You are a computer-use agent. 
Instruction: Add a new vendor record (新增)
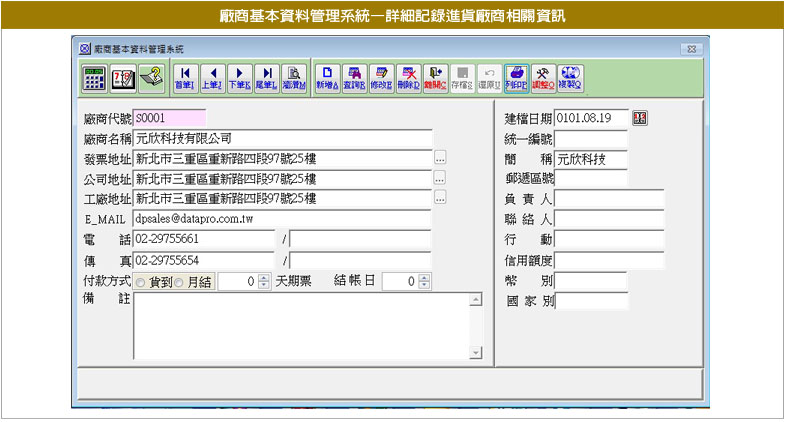pos(328,78)
